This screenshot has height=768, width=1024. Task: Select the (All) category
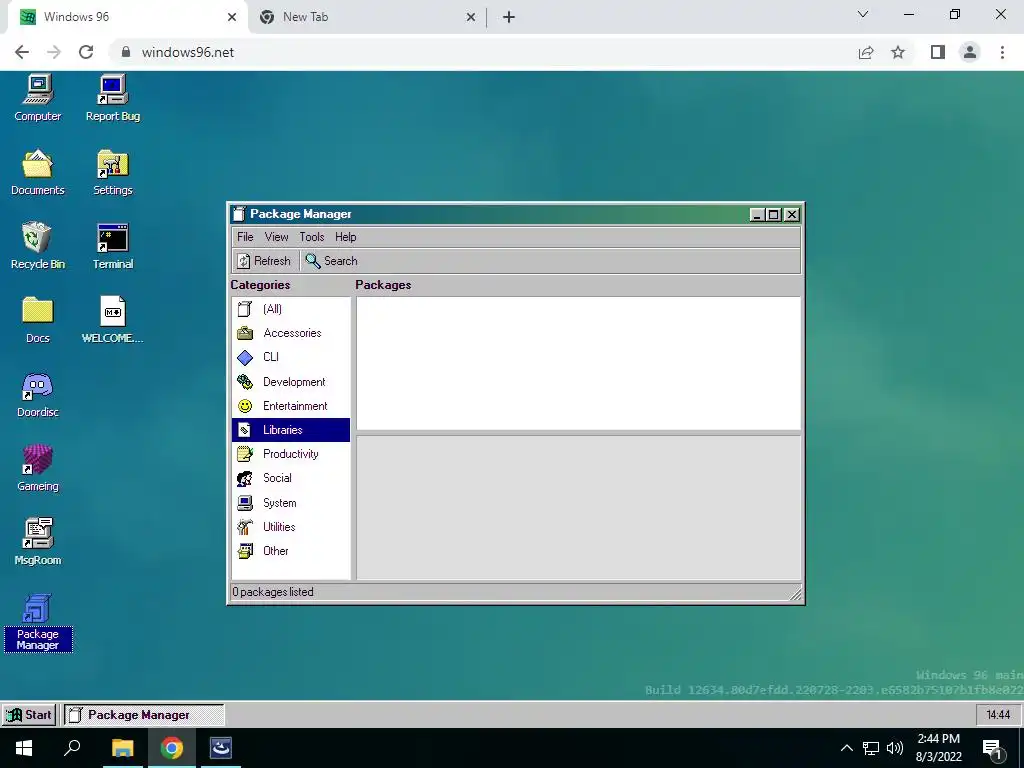coord(291,309)
